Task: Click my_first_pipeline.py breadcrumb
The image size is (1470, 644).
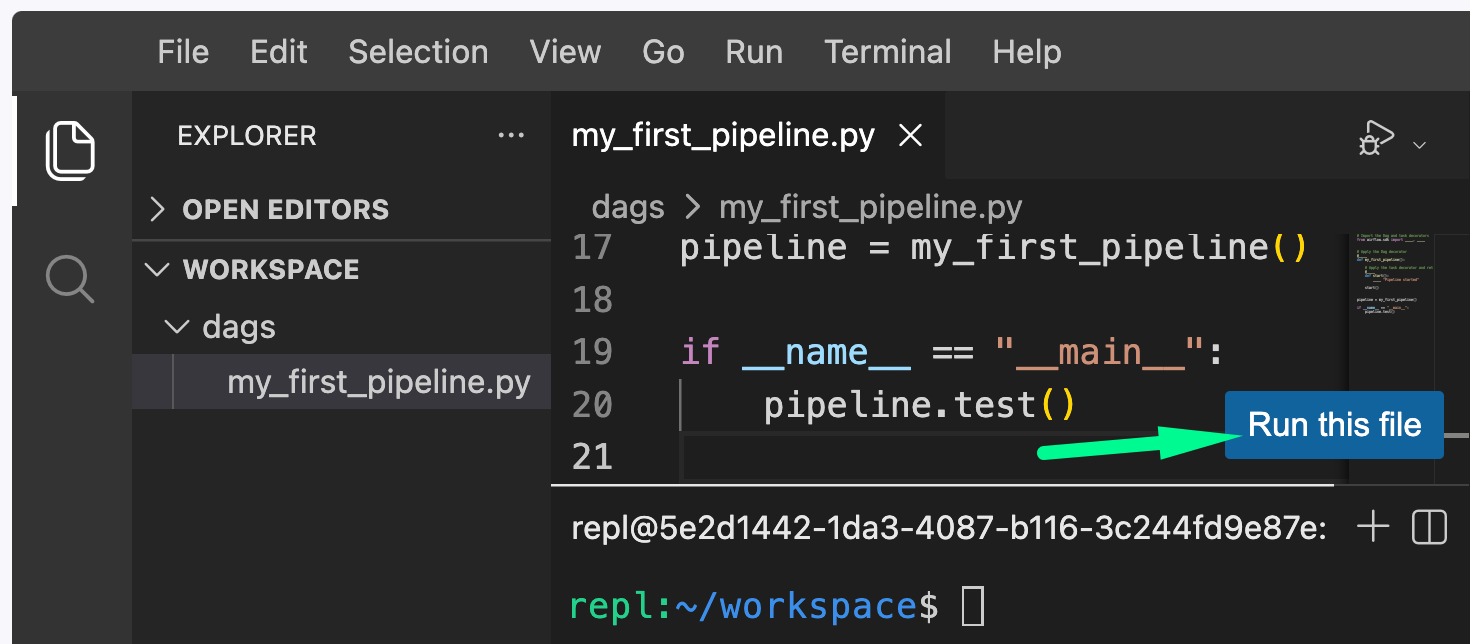Action: [871, 208]
